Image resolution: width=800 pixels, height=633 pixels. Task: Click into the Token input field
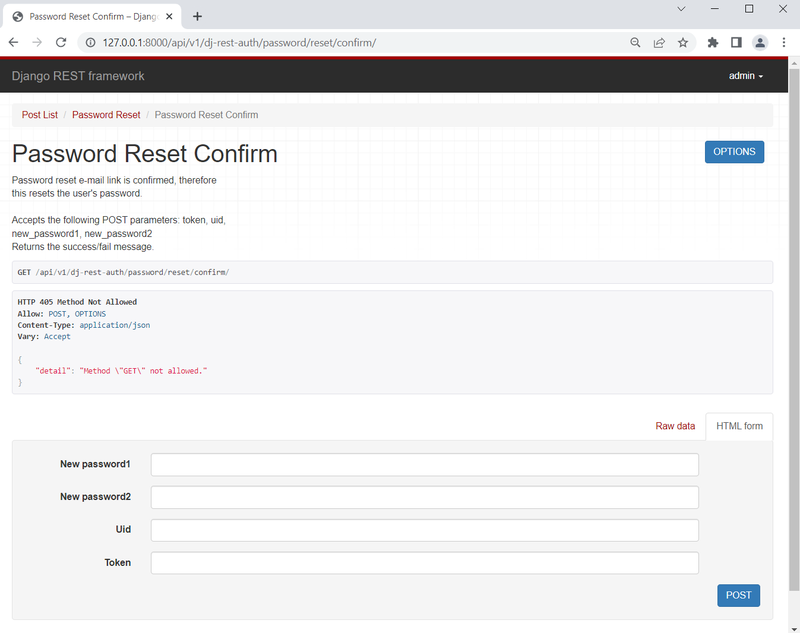[x=424, y=563]
